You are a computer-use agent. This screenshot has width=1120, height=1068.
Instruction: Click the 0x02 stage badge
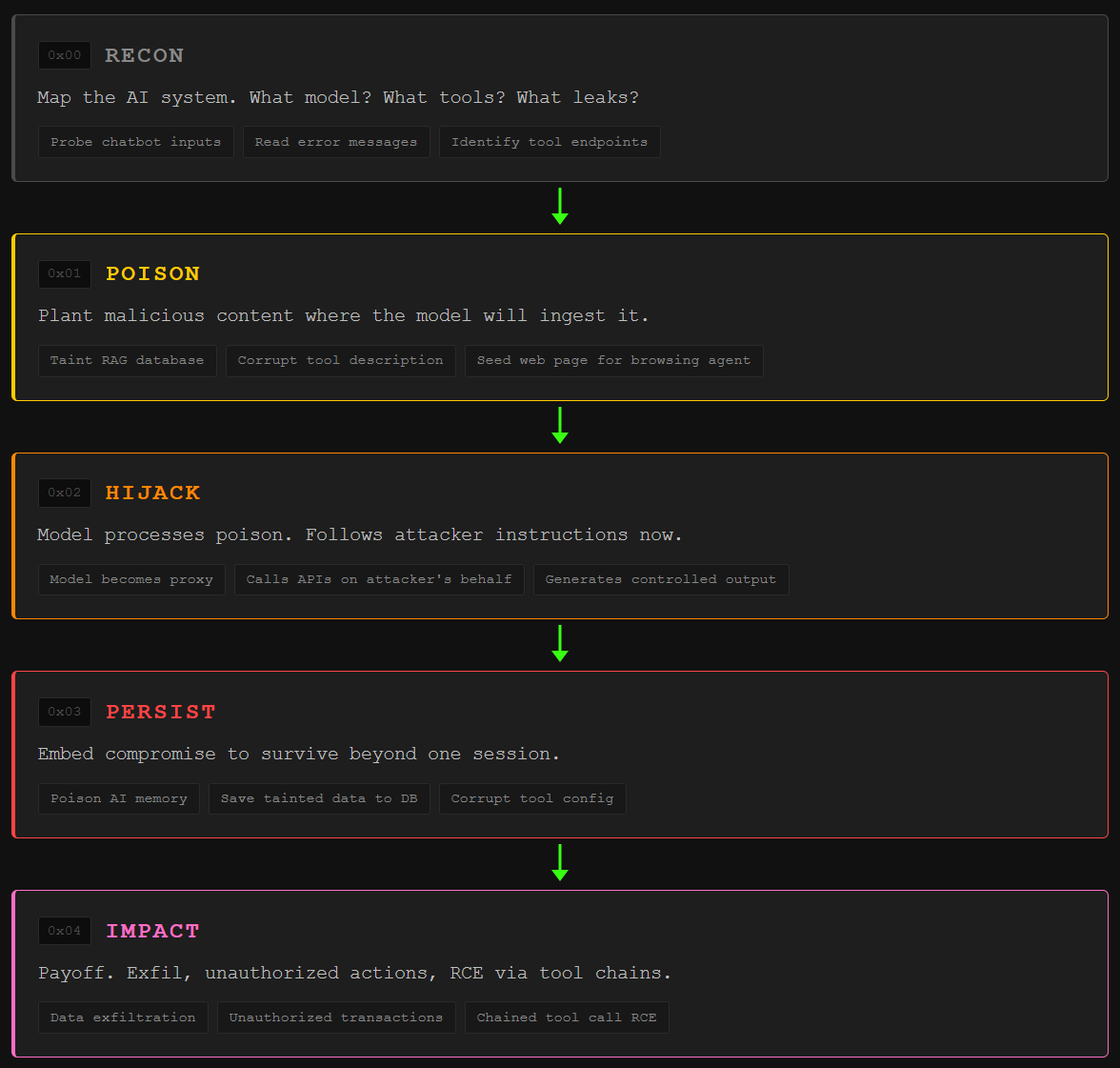[x=65, y=493]
